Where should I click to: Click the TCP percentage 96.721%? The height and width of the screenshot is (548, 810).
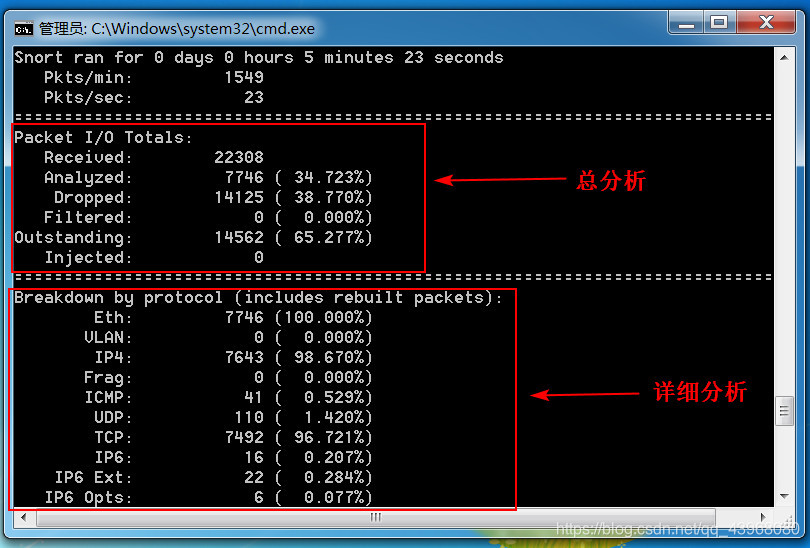(x=329, y=437)
